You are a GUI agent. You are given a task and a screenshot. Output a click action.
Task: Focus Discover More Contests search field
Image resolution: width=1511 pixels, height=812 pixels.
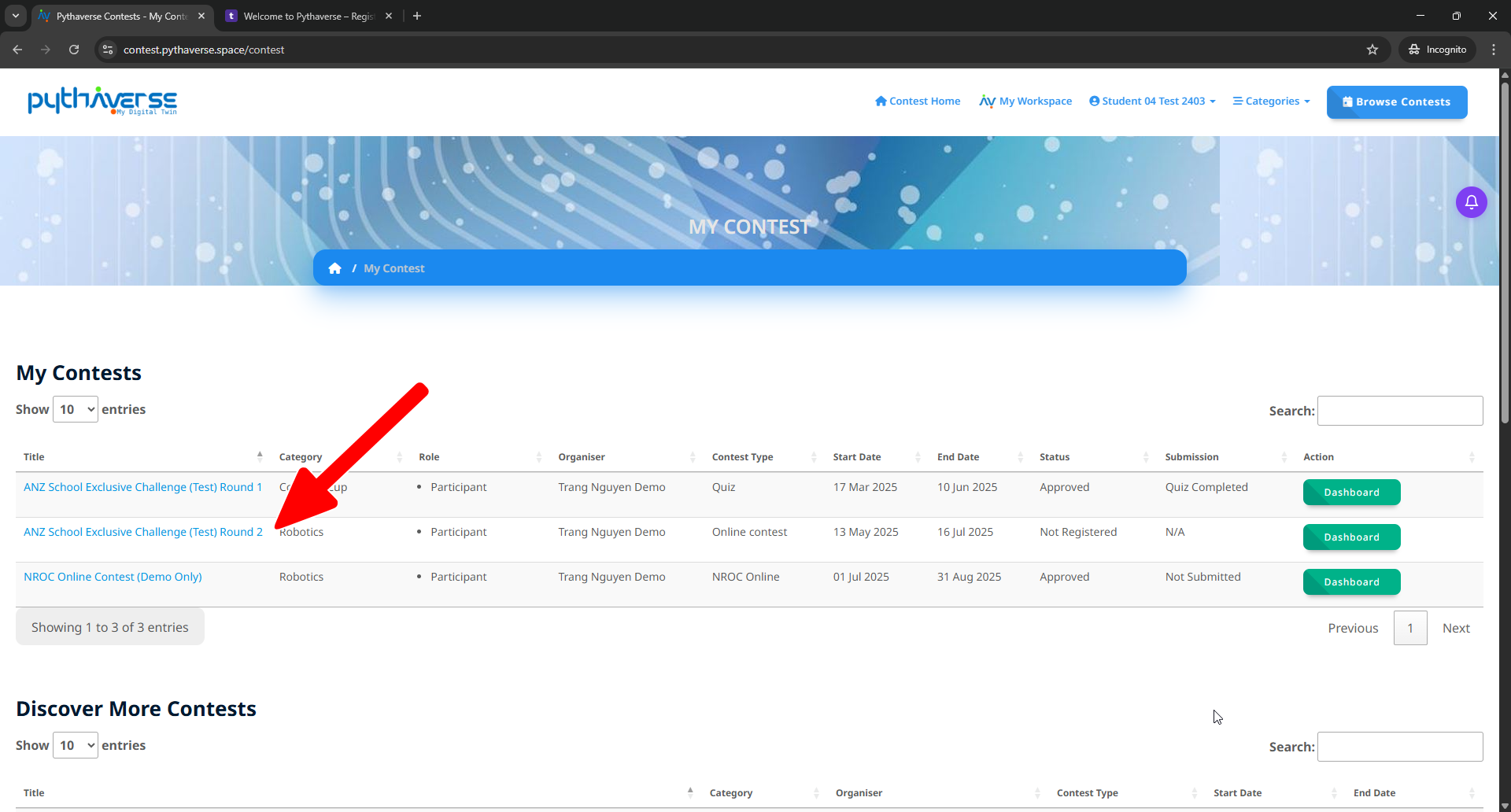point(1400,747)
